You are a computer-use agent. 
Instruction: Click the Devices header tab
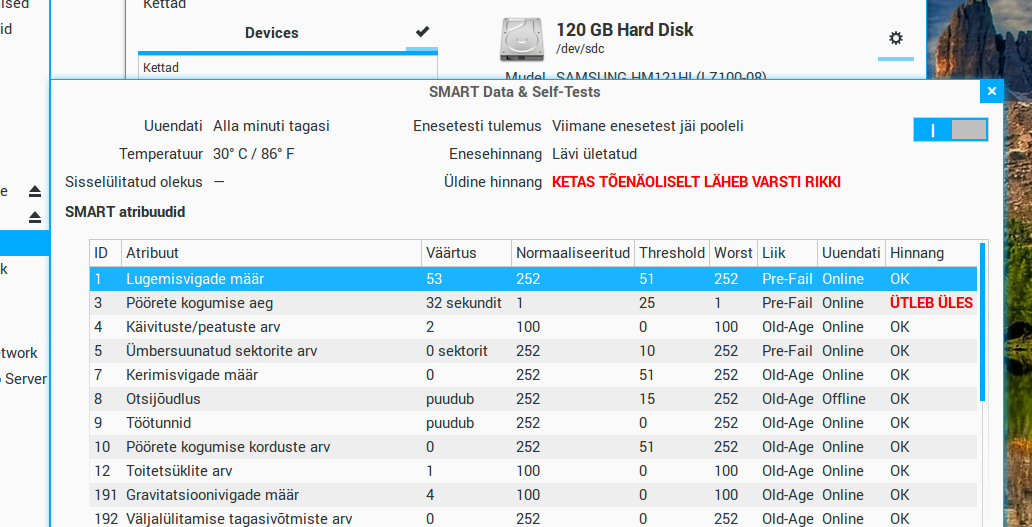[x=271, y=33]
